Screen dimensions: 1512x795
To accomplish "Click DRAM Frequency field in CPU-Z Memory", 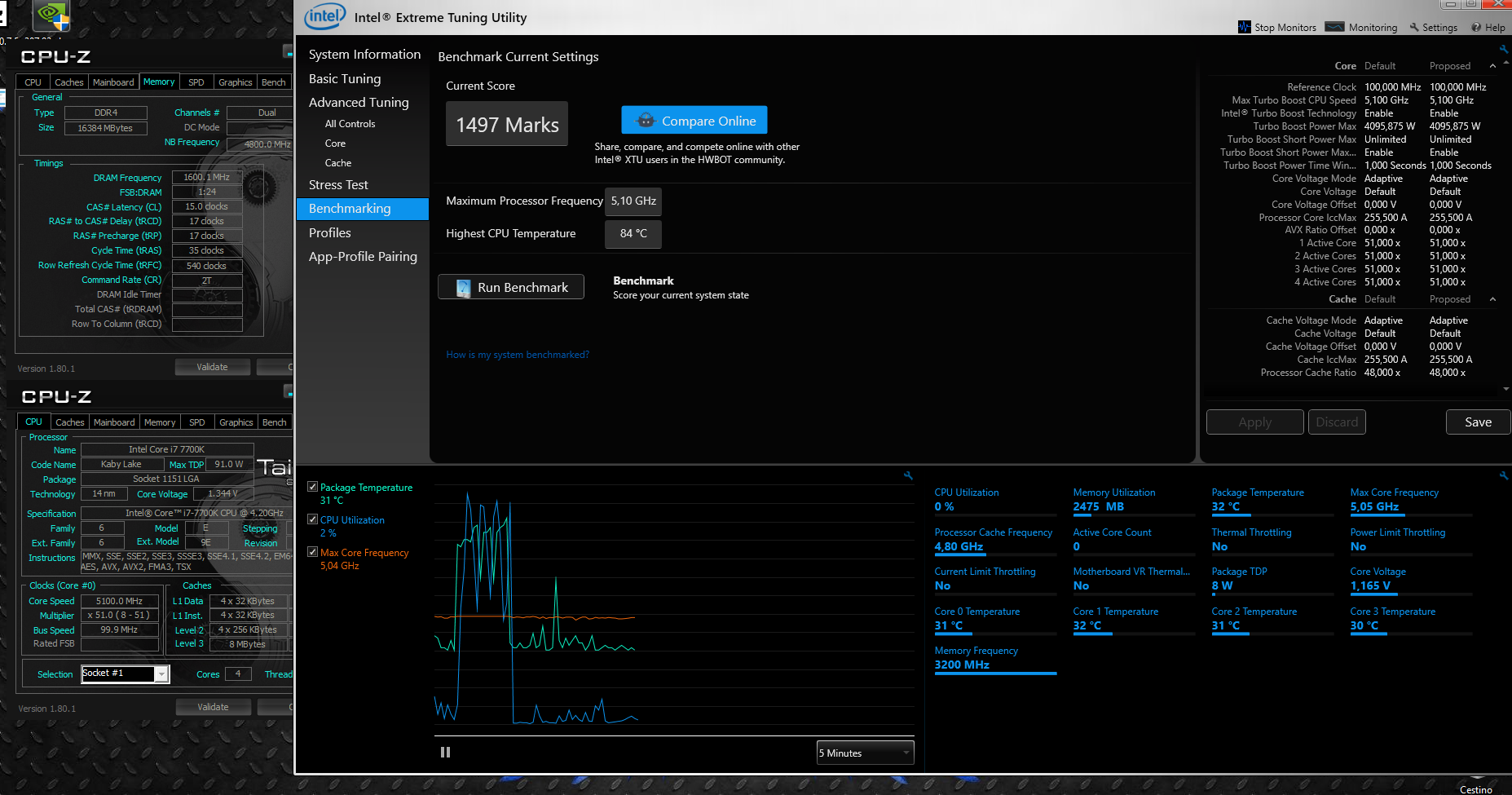I will (x=207, y=178).
